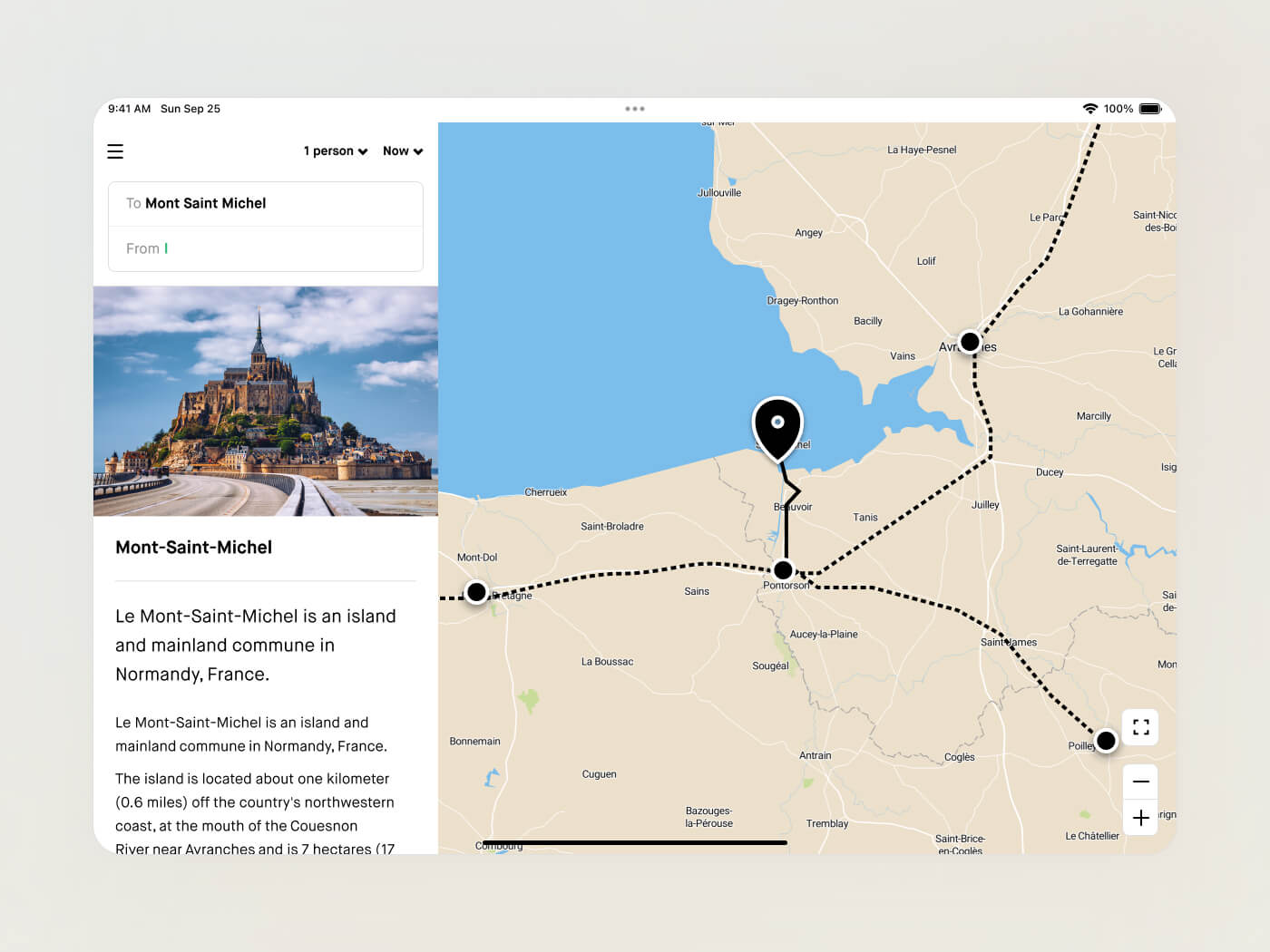Click the Jullouville map label
Image resolution: width=1270 pixels, height=952 pixels.
tap(719, 193)
